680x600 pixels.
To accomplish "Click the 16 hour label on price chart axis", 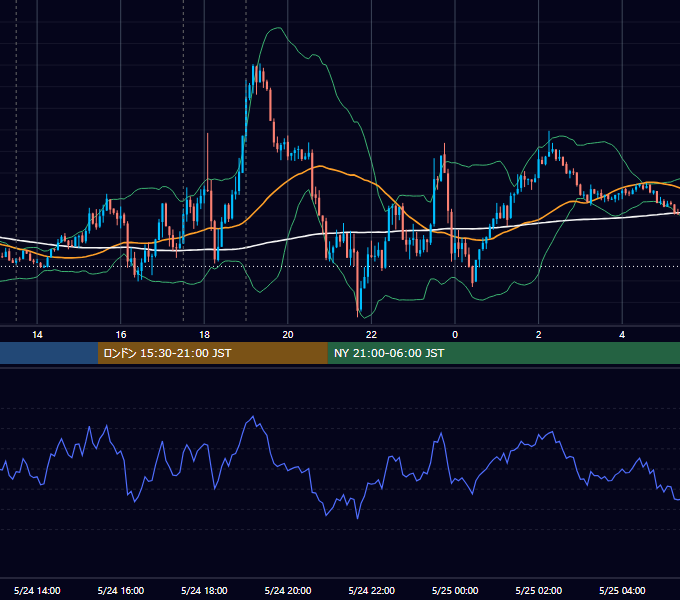I will 121,335.
